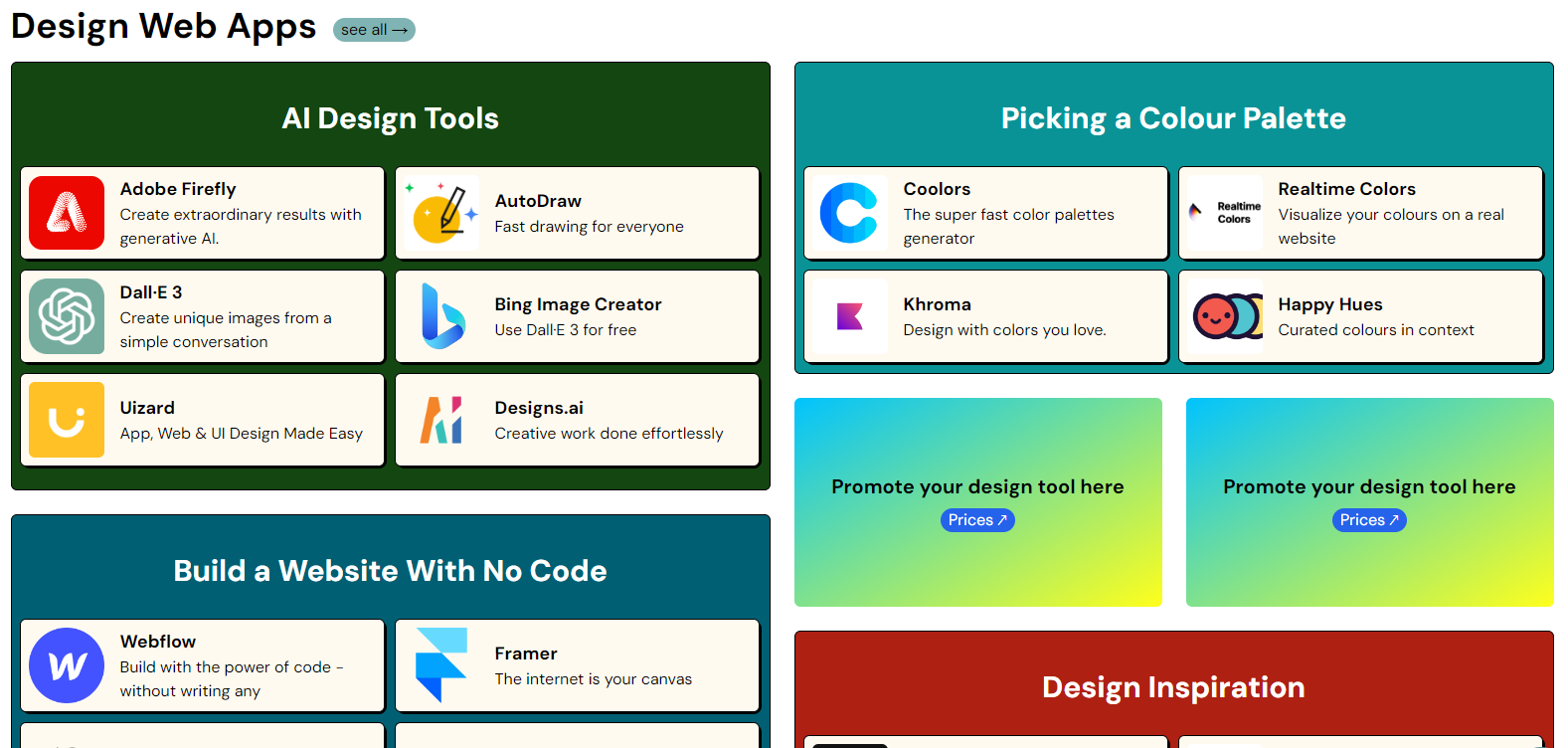This screenshot has width=1568, height=748.
Task: Click the Dall·E 3 OpenAI icon
Action: point(67,316)
